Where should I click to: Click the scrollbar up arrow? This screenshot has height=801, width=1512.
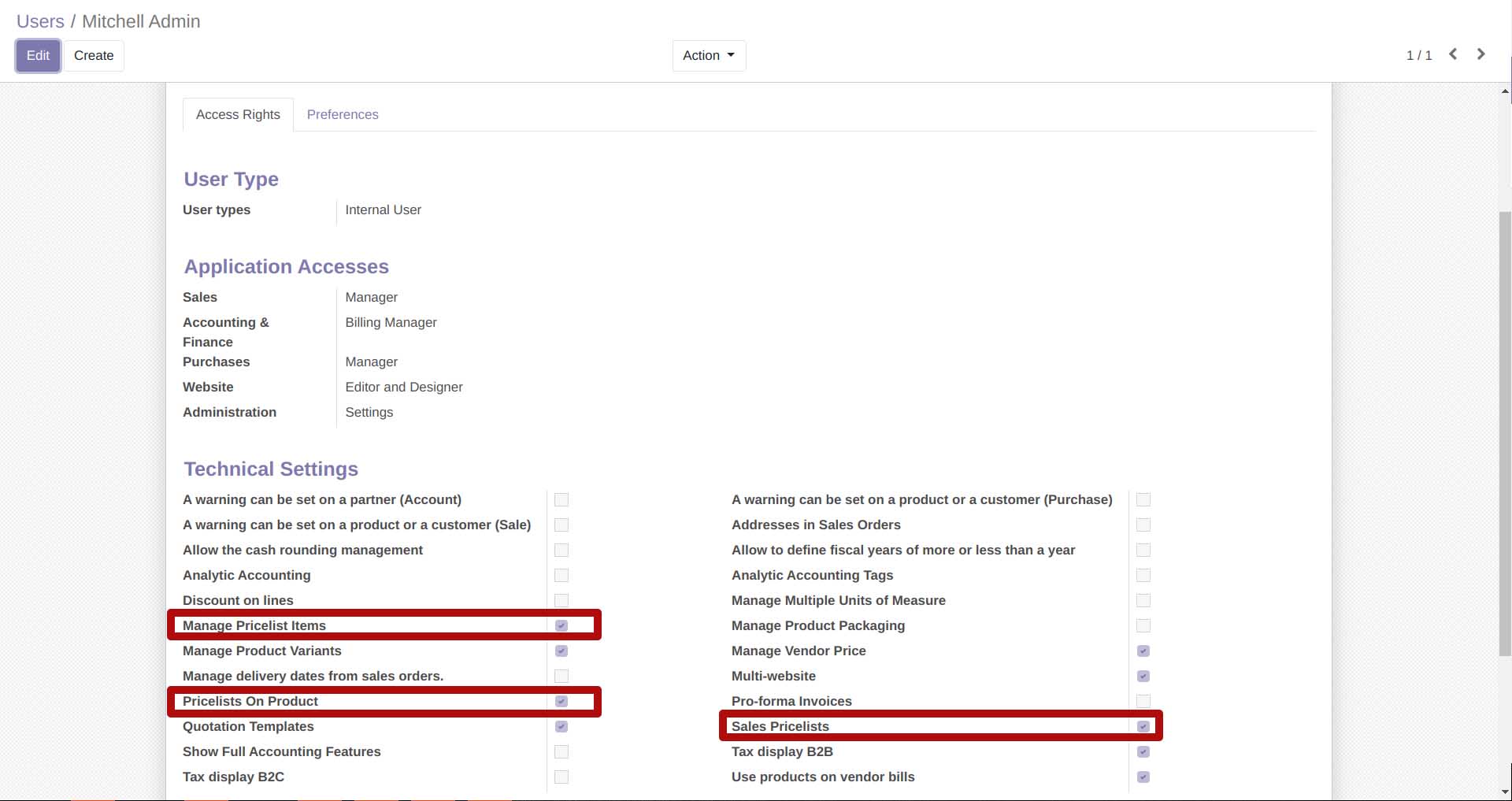click(x=1505, y=91)
